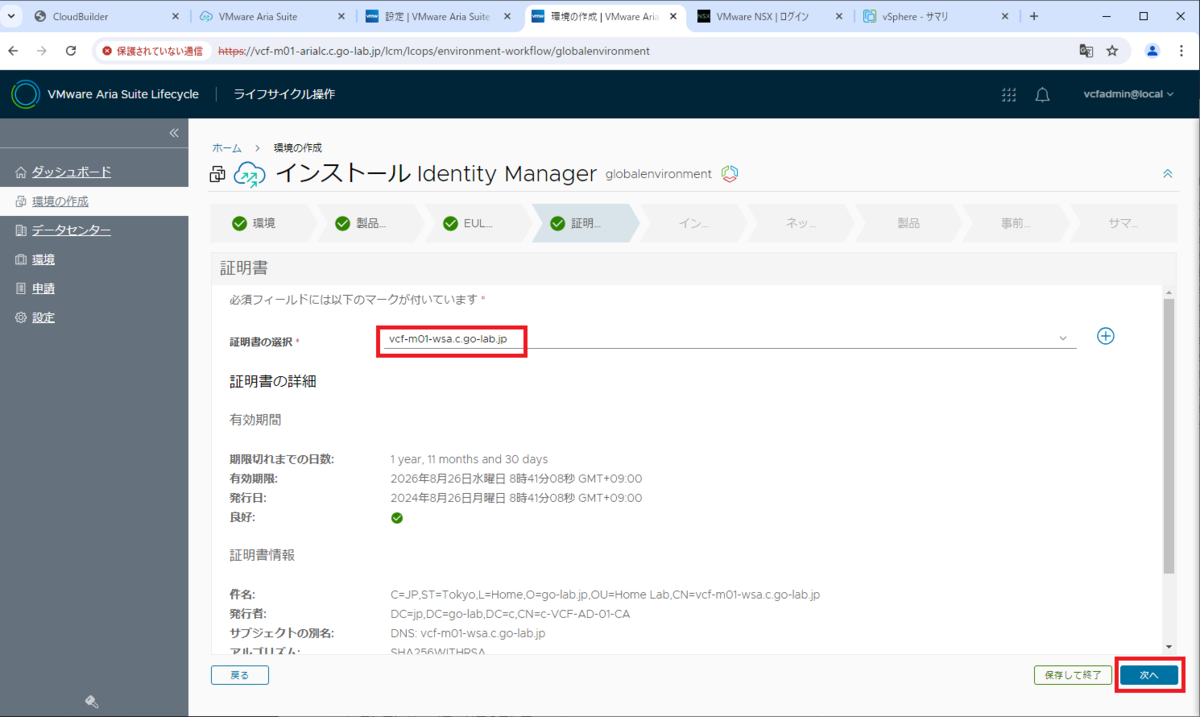Translate this page icon in address bar

(x=1085, y=51)
